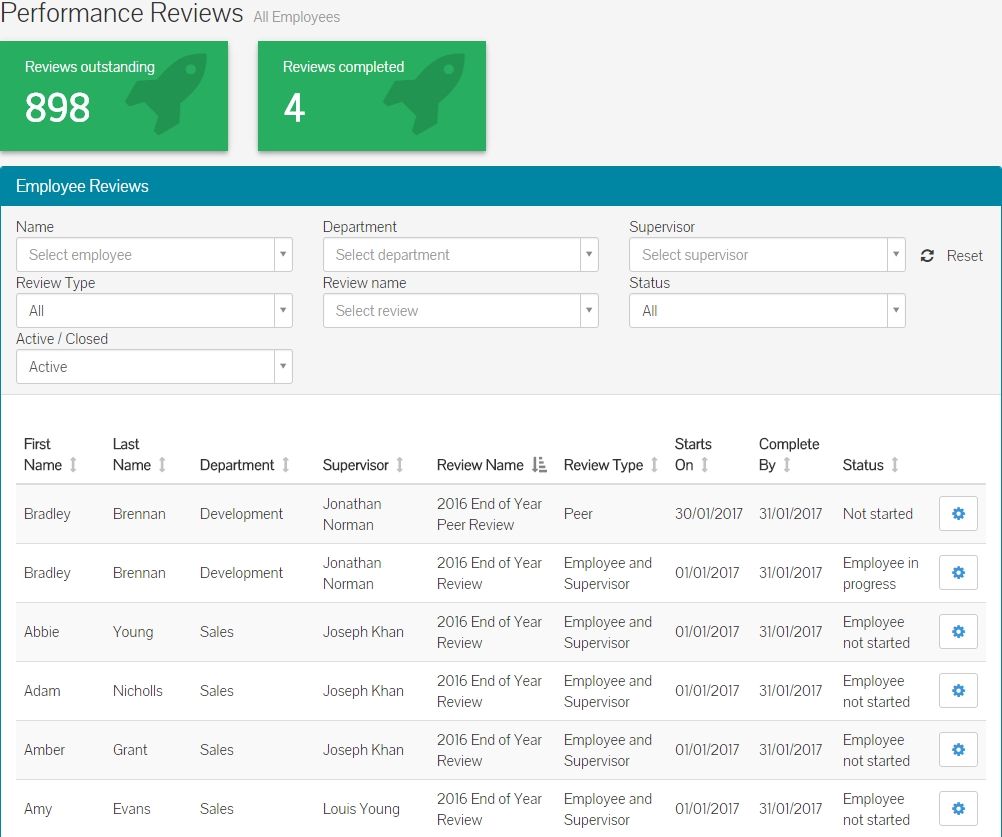The width and height of the screenshot is (1002, 837).
Task: Open the Review Type dropdown showing All
Action: click(x=154, y=311)
